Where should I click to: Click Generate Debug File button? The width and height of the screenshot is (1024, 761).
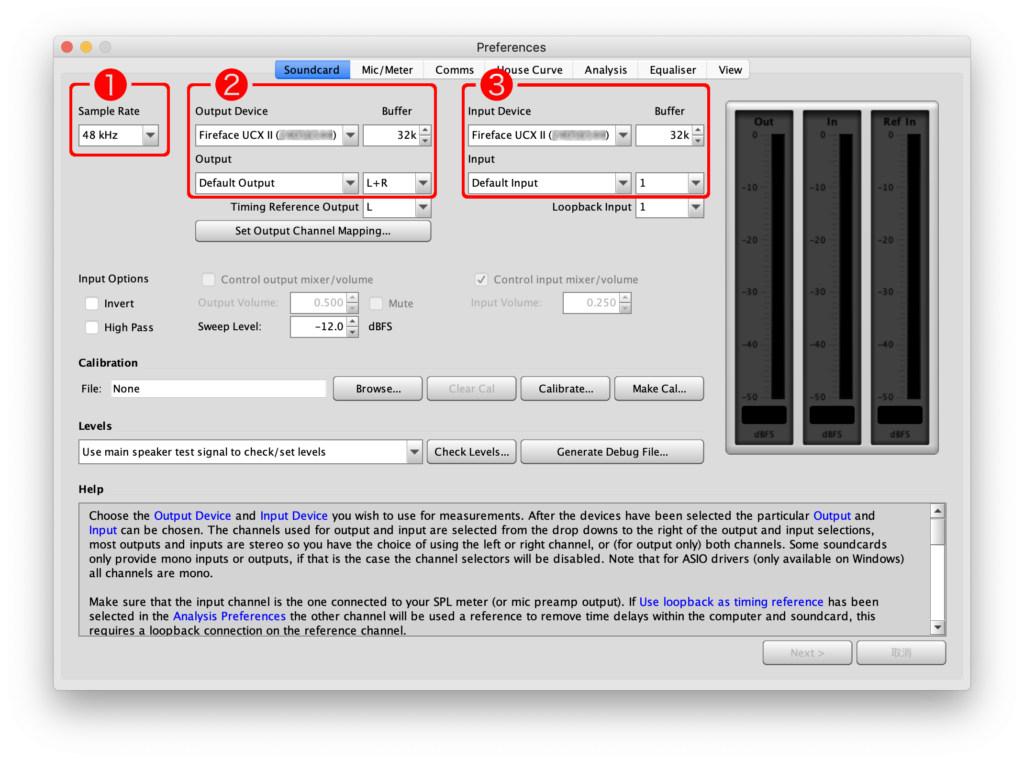click(x=612, y=452)
